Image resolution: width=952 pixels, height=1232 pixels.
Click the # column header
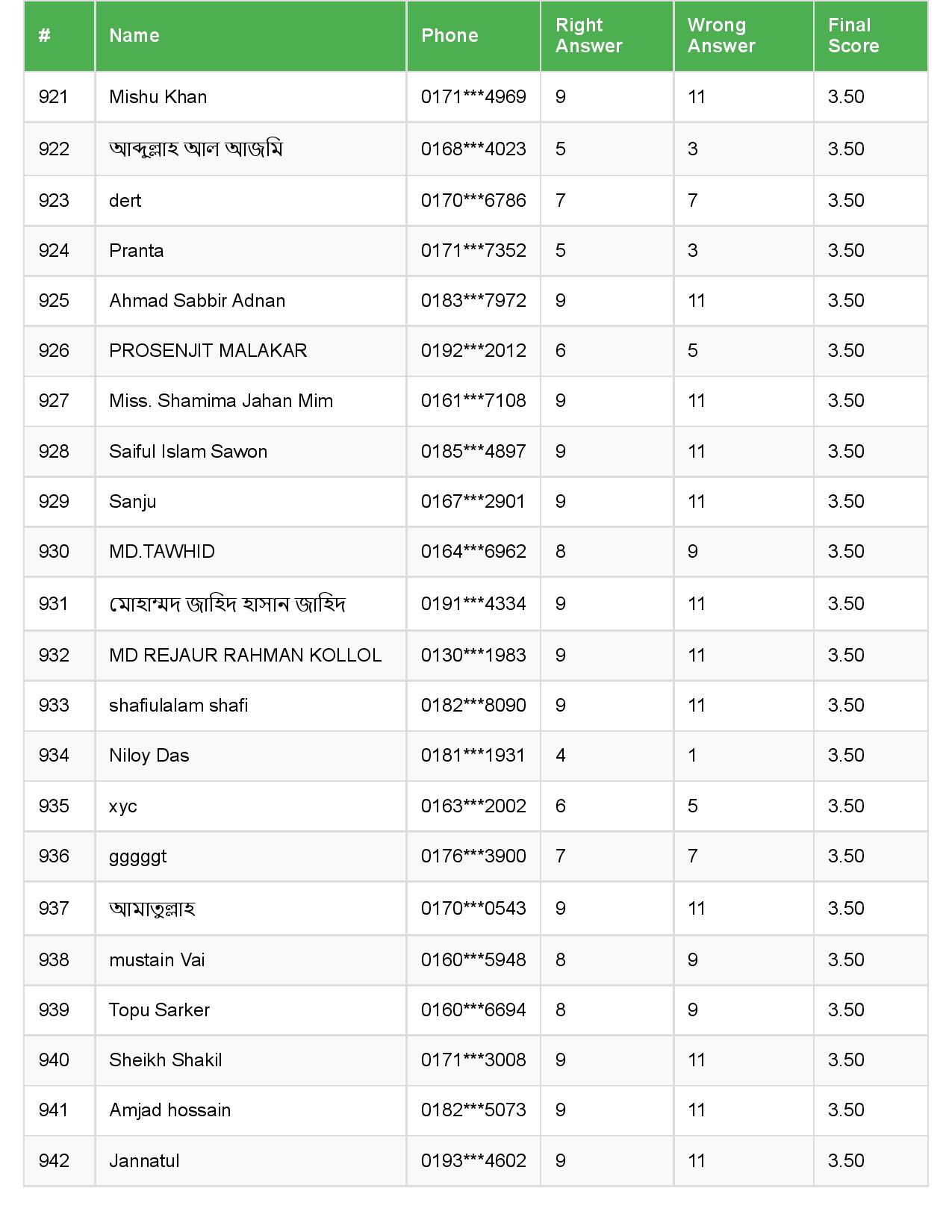coord(45,36)
